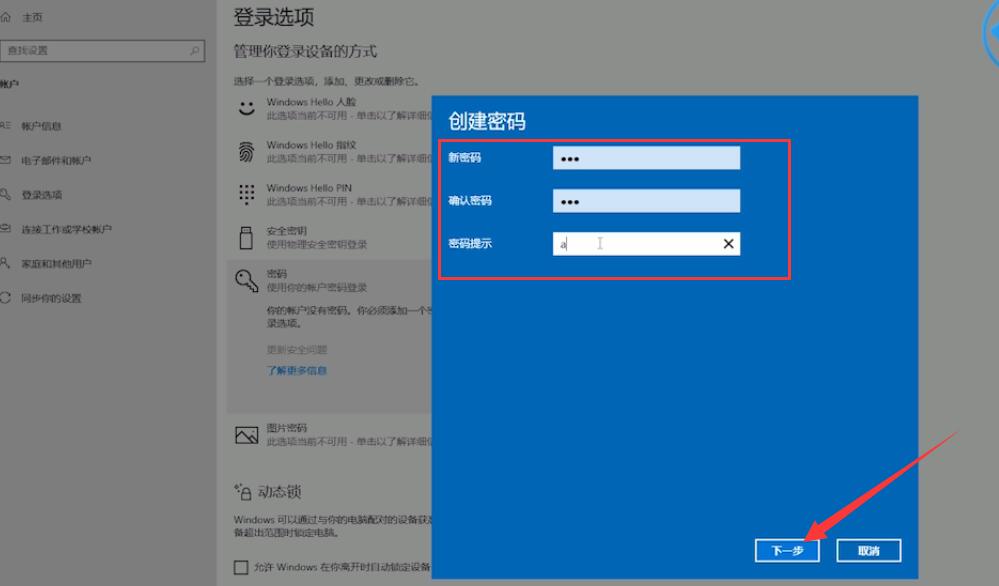Expand the 安全密钥 sign-in option
Viewport: 999px width, 586px height.
click(329, 238)
